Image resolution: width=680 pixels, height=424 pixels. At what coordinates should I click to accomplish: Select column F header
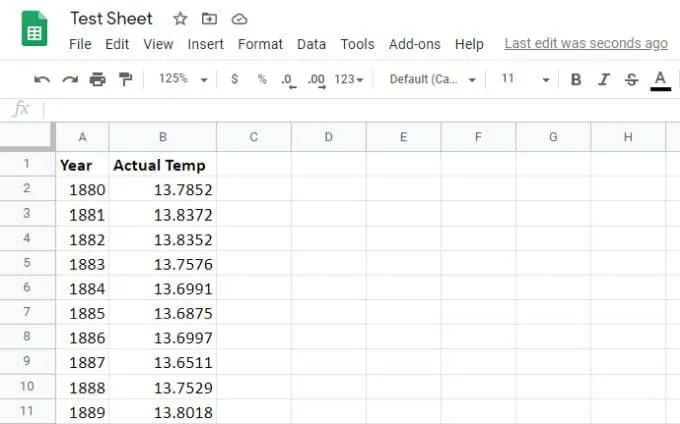click(x=478, y=137)
